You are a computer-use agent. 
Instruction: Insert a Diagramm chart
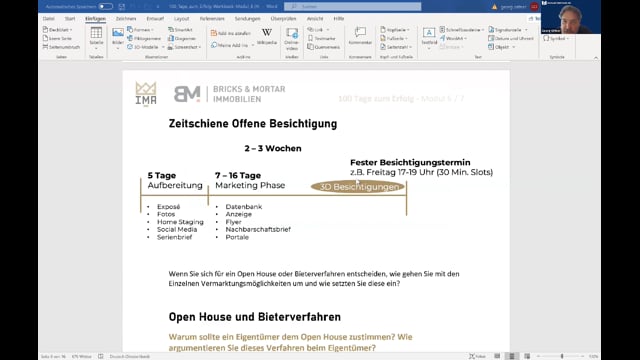coord(182,38)
